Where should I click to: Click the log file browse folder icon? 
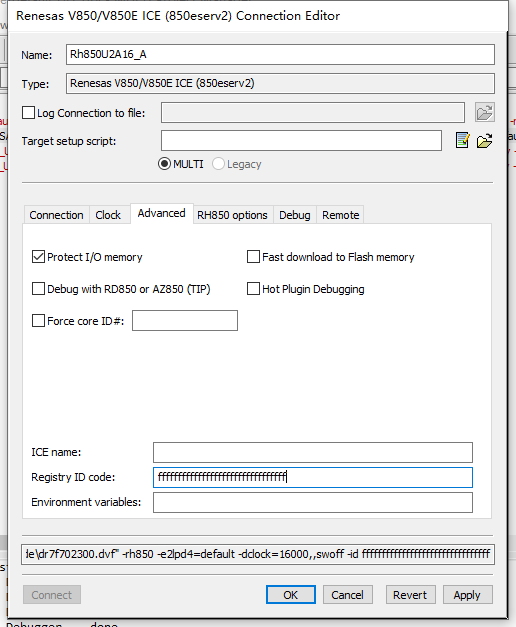click(x=484, y=112)
